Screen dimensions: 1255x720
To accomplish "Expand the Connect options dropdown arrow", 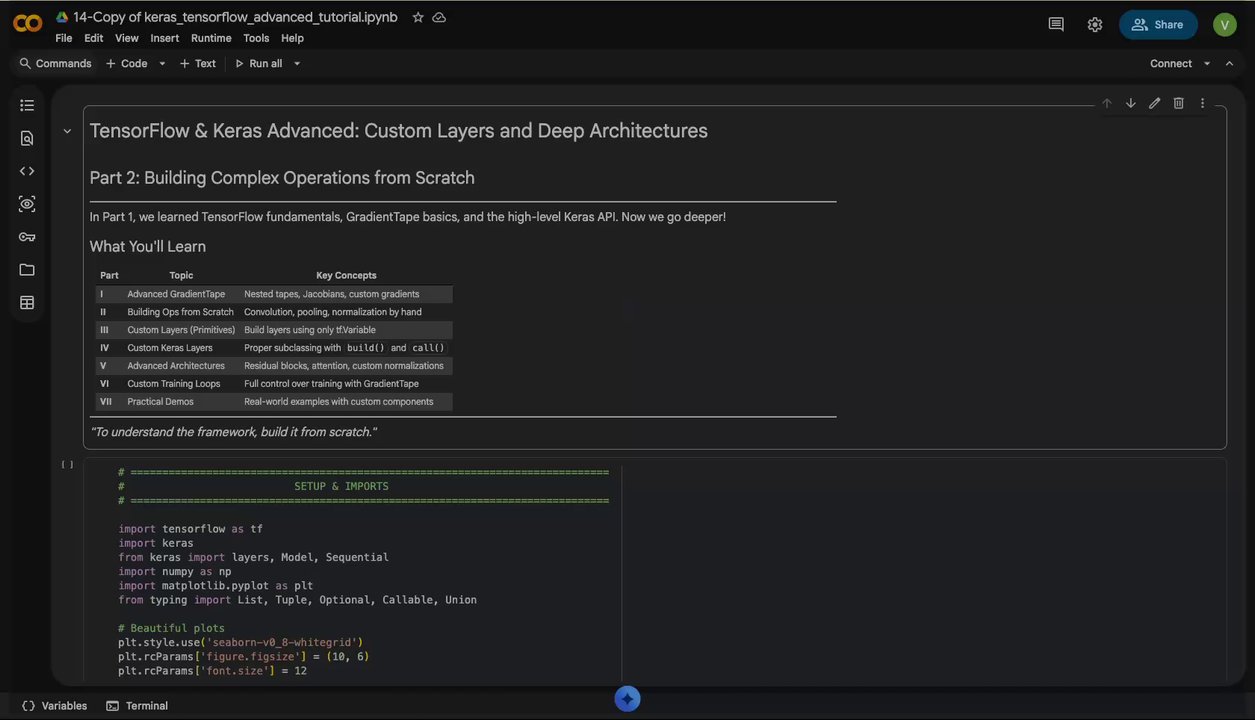I will tap(1207, 64).
